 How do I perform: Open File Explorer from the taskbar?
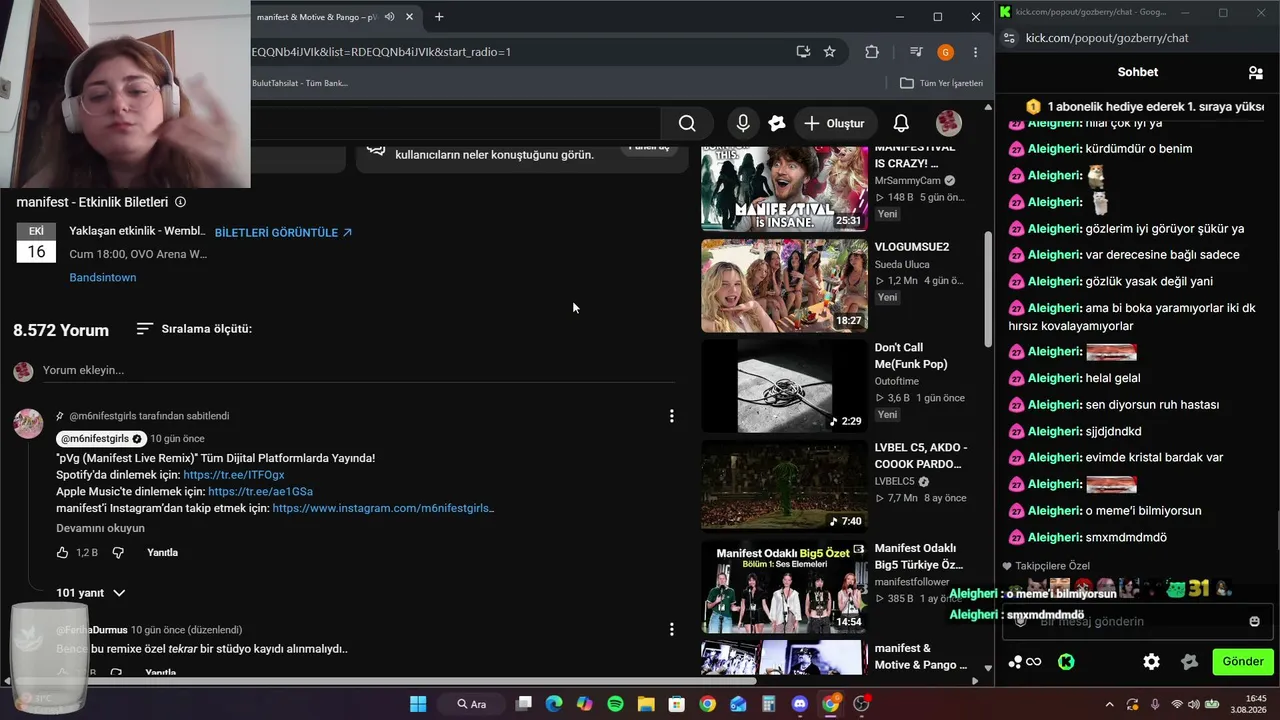pos(646,704)
